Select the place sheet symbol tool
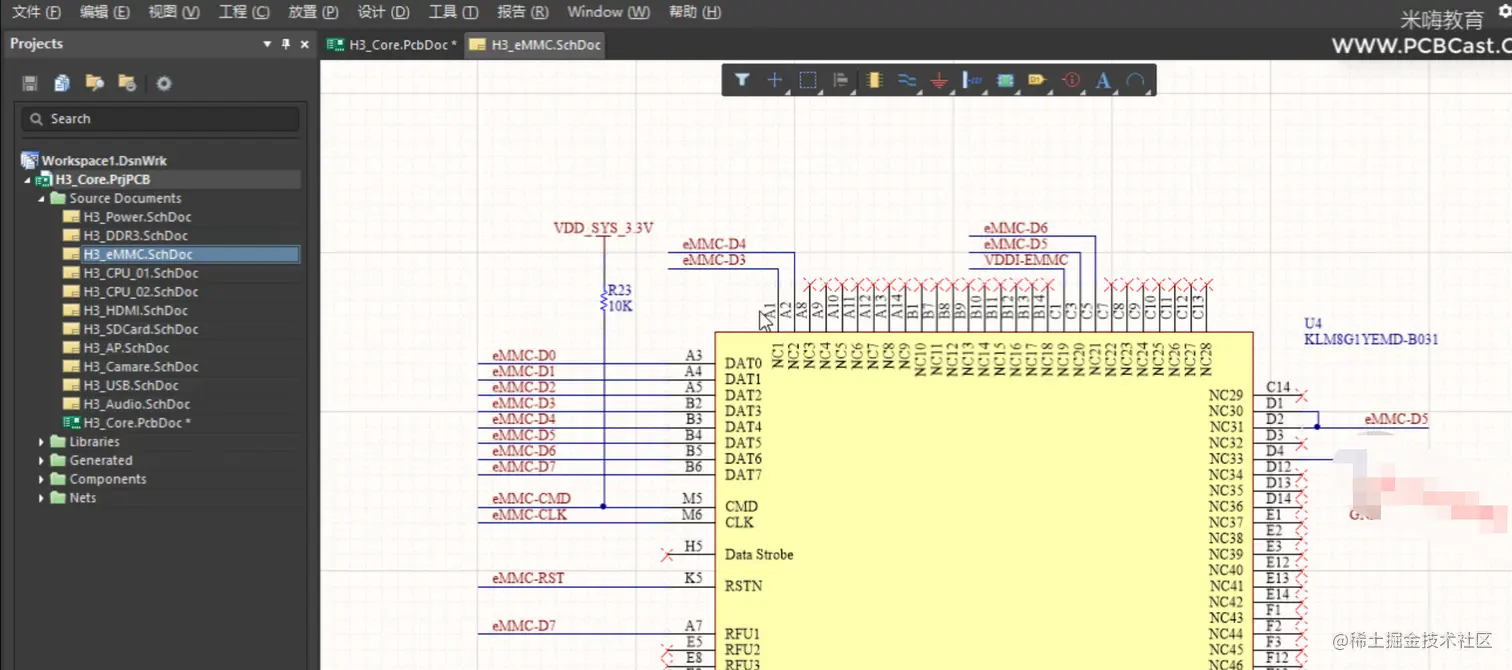Image resolution: width=1512 pixels, height=670 pixels. coord(1005,80)
